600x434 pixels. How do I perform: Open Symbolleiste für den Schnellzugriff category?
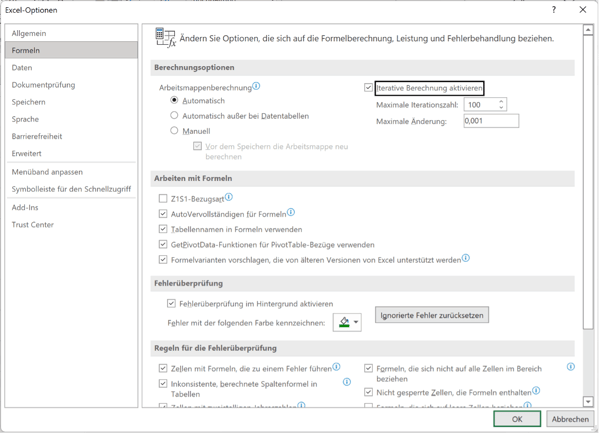coord(72,189)
